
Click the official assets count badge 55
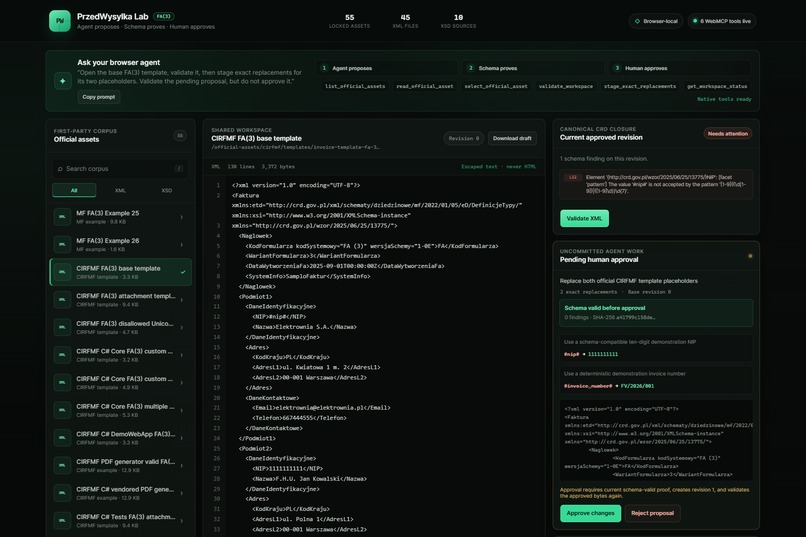[x=180, y=136]
